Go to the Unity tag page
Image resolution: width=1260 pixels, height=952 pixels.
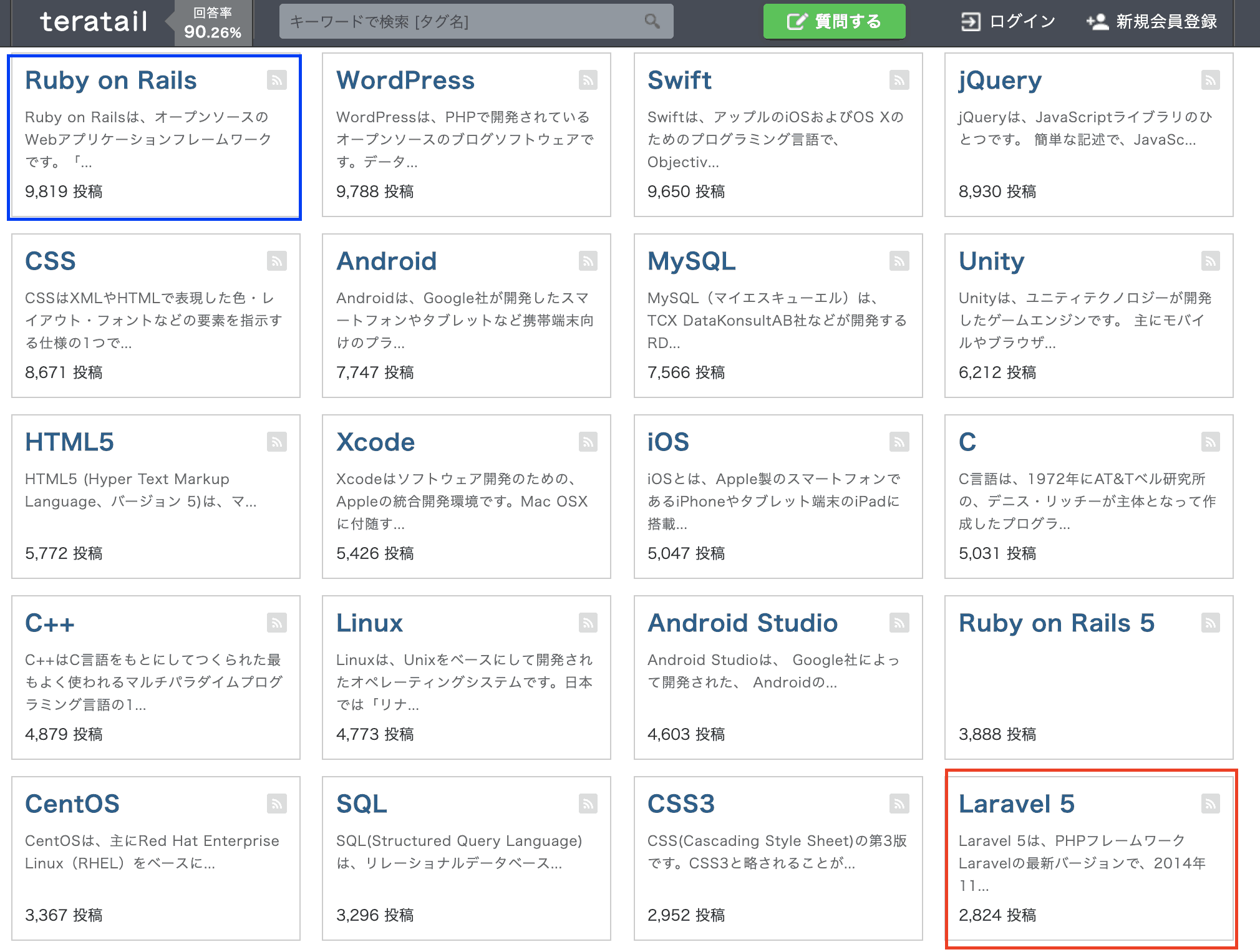click(992, 262)
